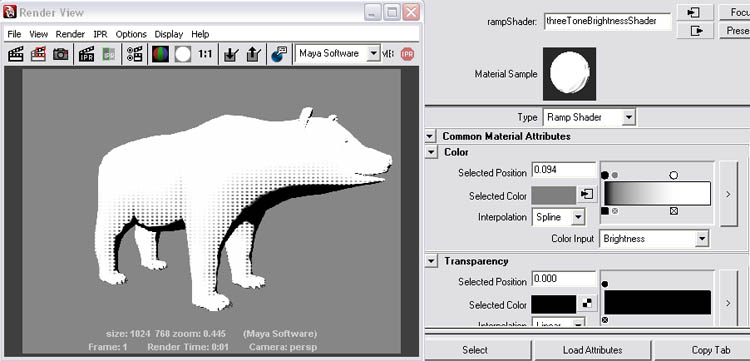Click the Render region icon
The height and width of the screenshot is (361, 750).
coord(38,54)
